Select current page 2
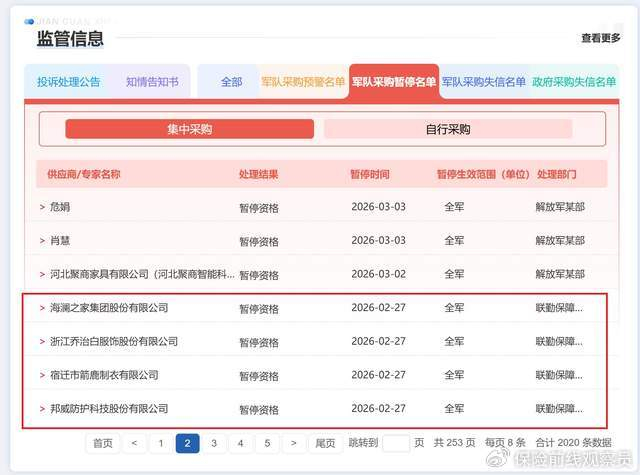 187,443
